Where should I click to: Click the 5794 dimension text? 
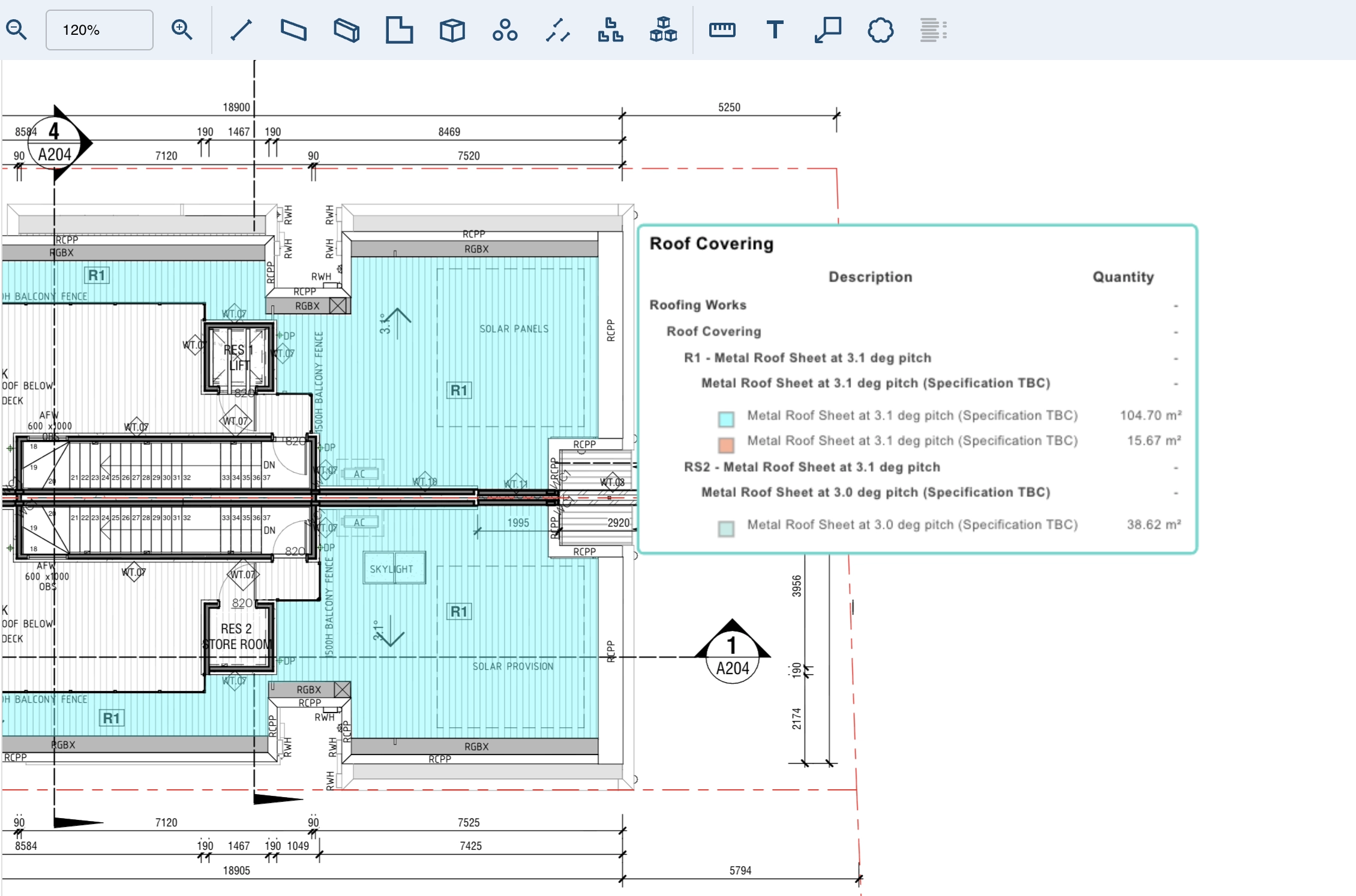(740, 870)
